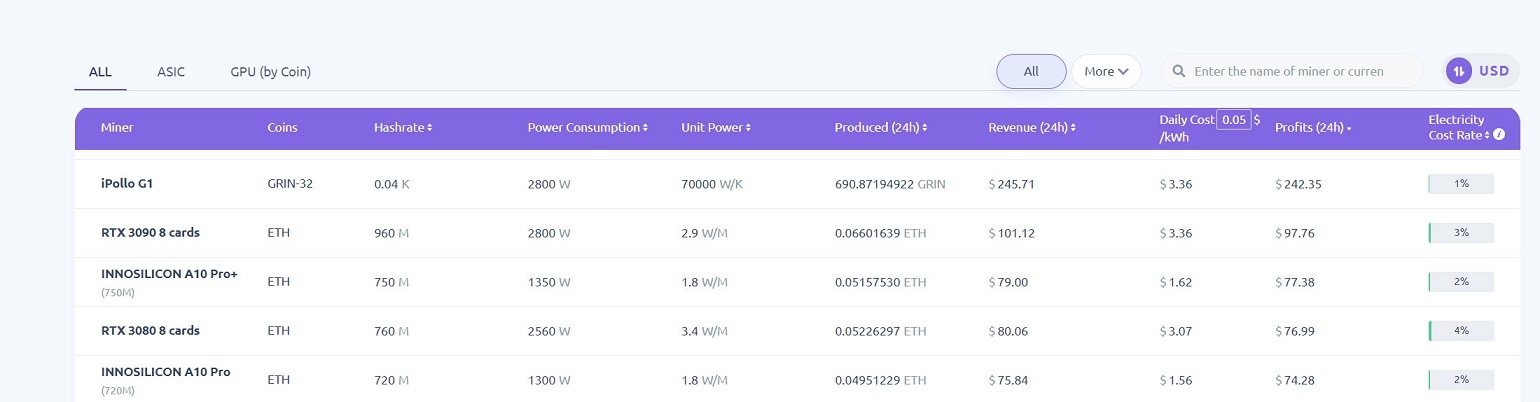Expand the More dropdown
The height and width of the screenshot is (402, 1540).
1106,71
